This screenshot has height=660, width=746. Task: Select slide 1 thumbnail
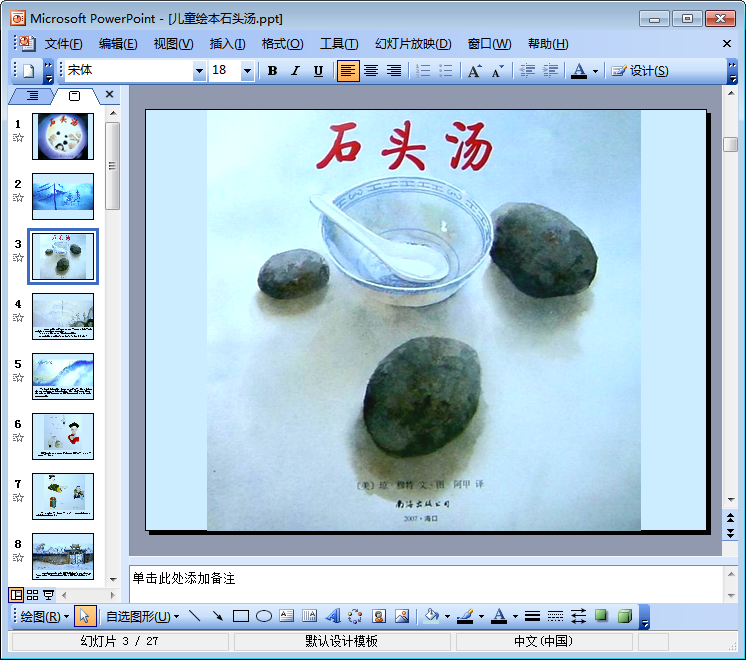tap(63, 136)
